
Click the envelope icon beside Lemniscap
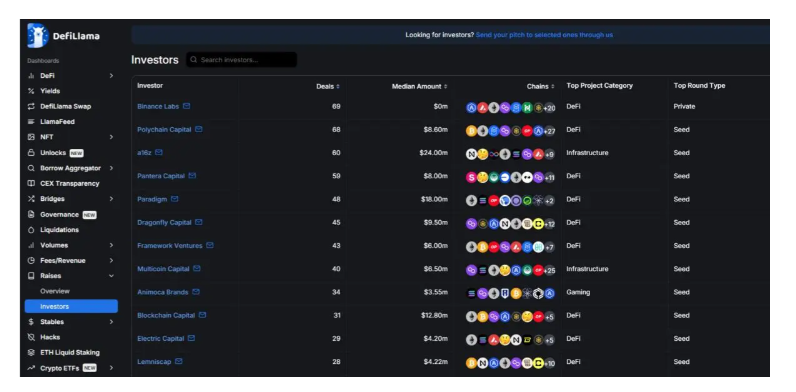(179, 362)
